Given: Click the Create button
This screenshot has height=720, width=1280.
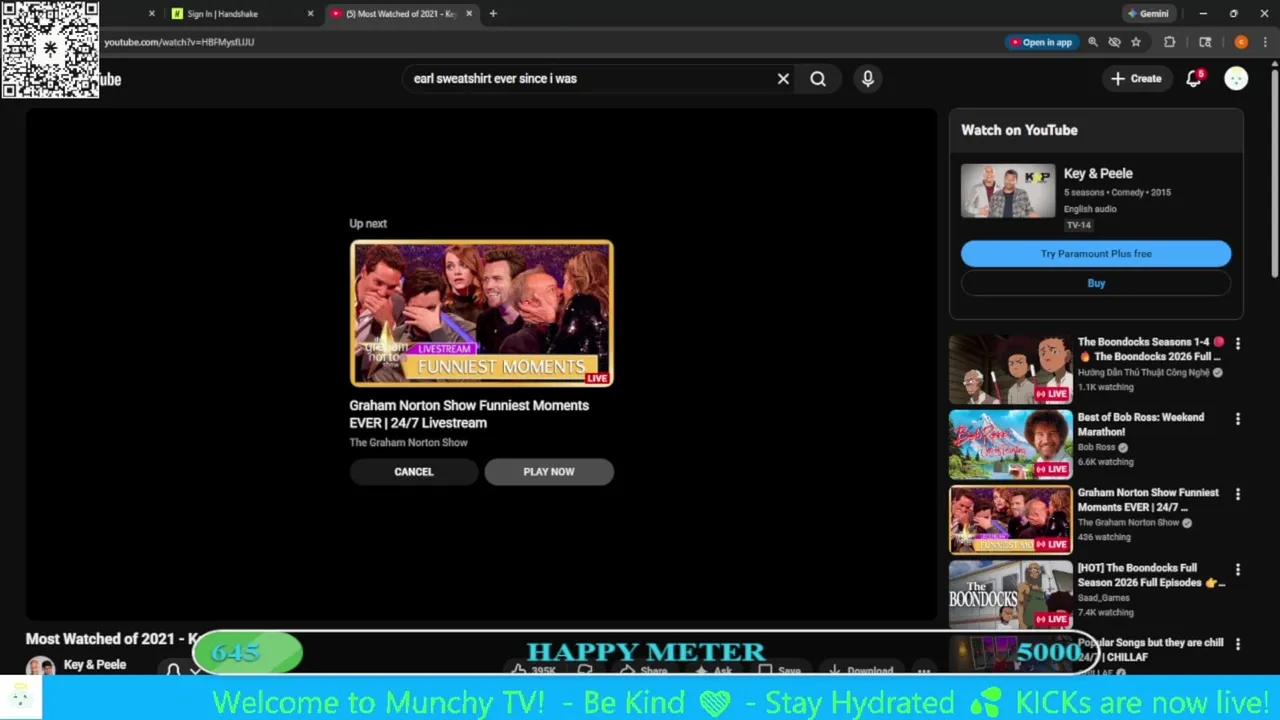Looking at the screenshot, I should pyautogui.click(x=1136, y=79).
